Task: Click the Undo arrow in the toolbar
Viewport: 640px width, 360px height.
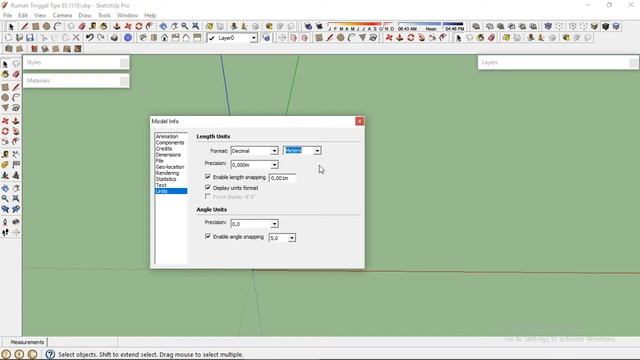Action: click(89, 38)
